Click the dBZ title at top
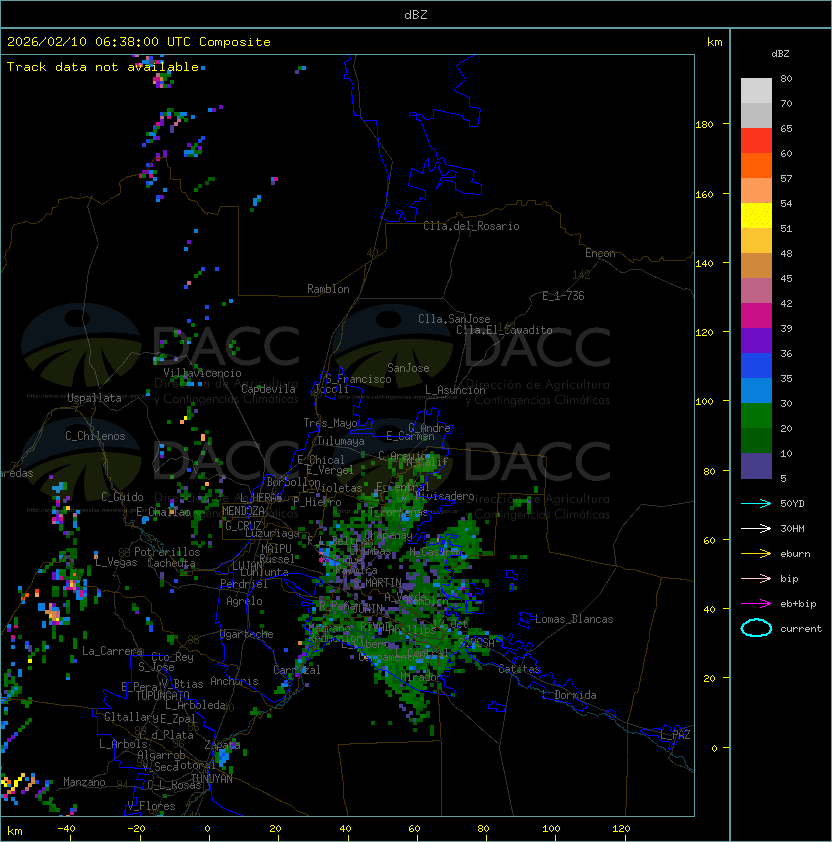The height and width of the screenshot is (842, 832). point(416,14)
